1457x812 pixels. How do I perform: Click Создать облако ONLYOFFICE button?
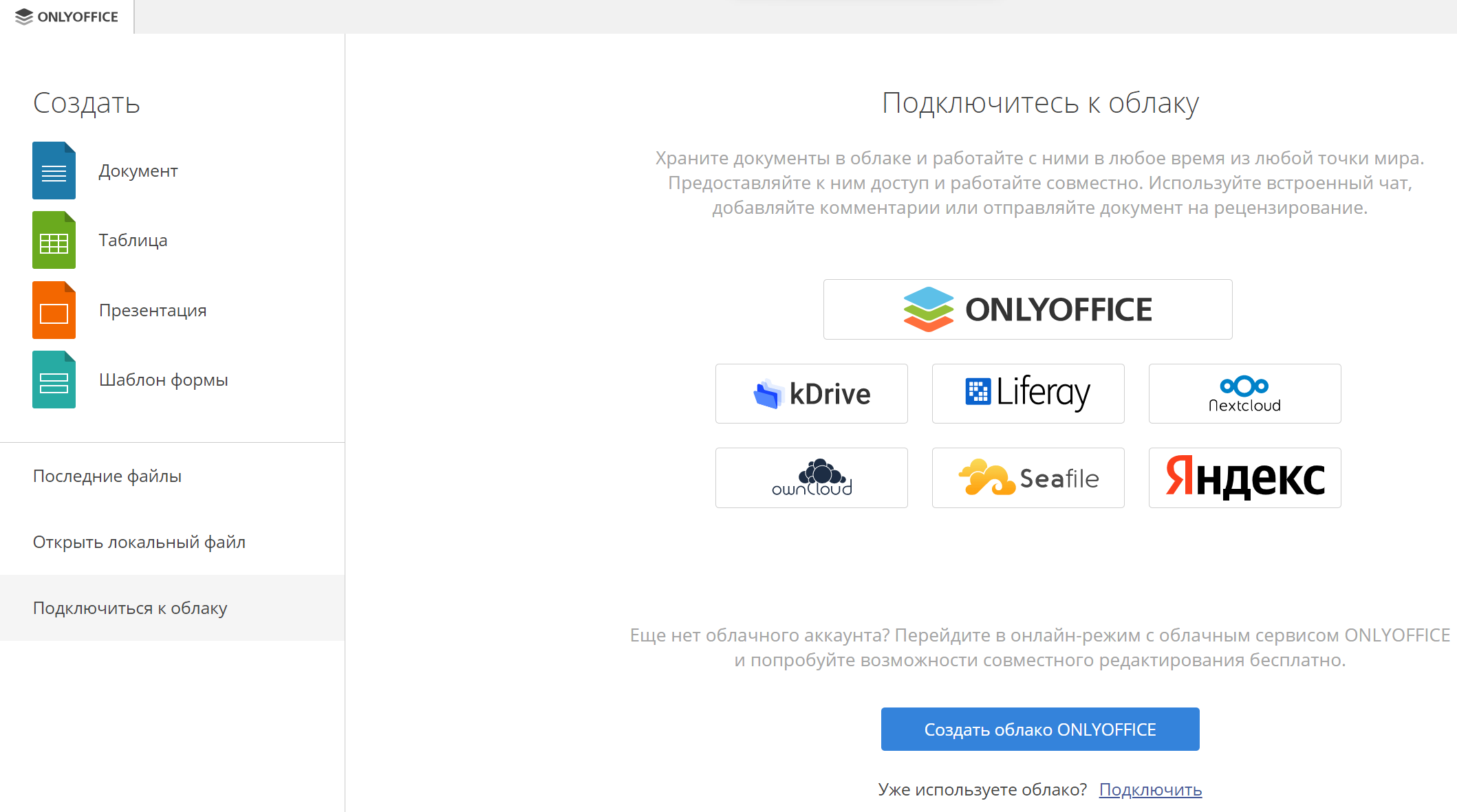pos(1040,729)
